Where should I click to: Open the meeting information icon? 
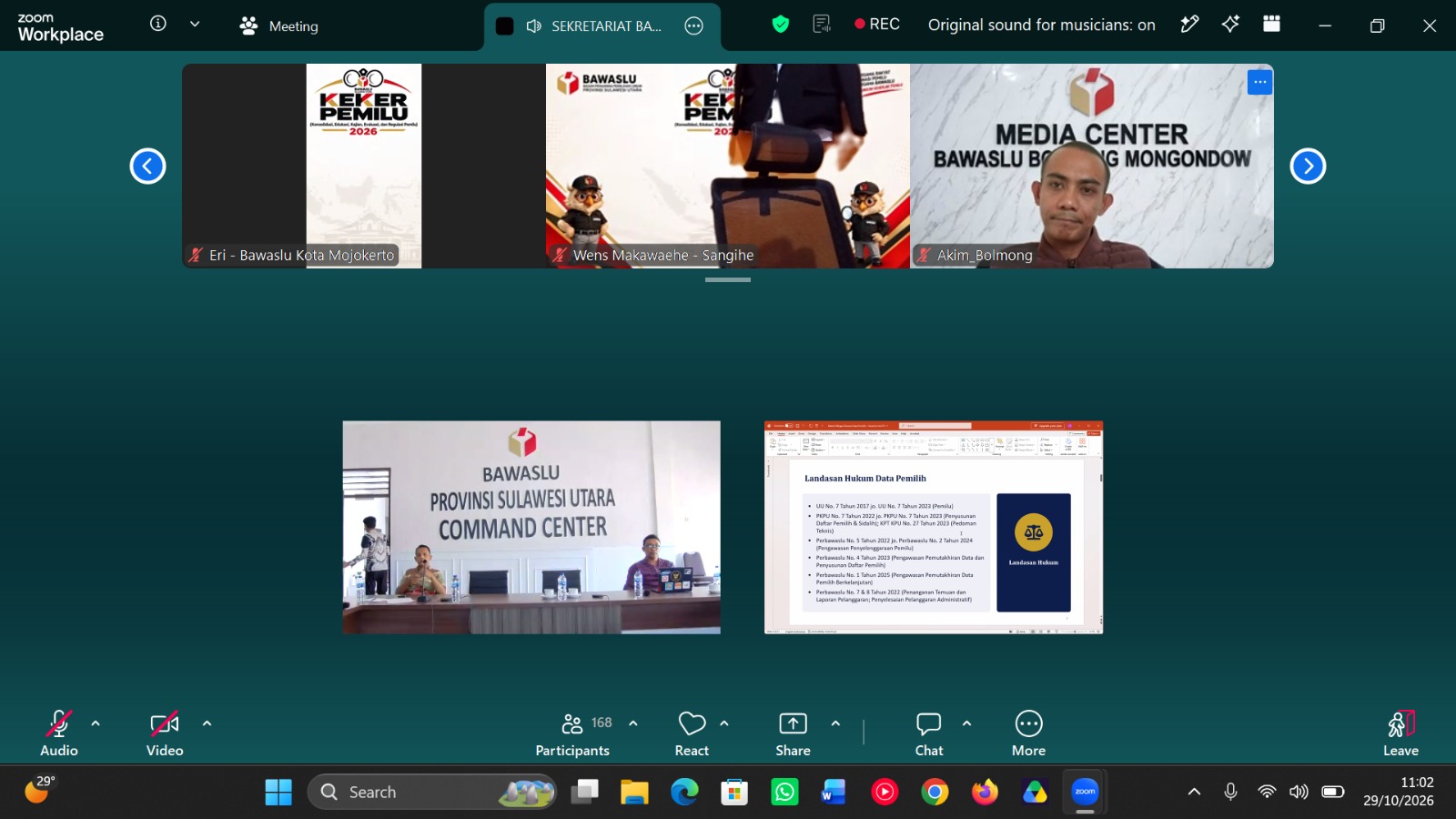click(x=158, y=24)
